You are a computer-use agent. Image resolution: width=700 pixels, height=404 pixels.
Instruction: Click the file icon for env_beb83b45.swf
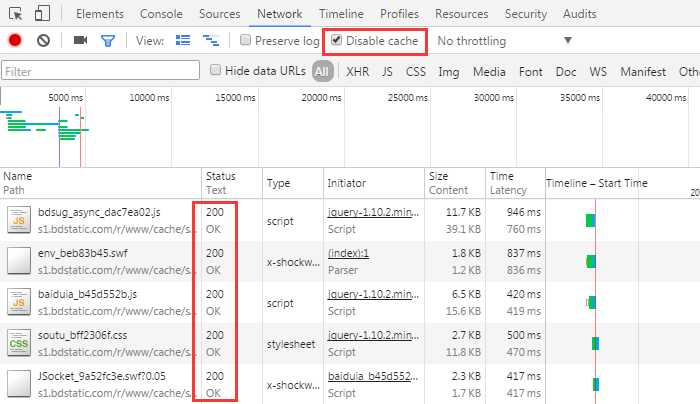19,261
